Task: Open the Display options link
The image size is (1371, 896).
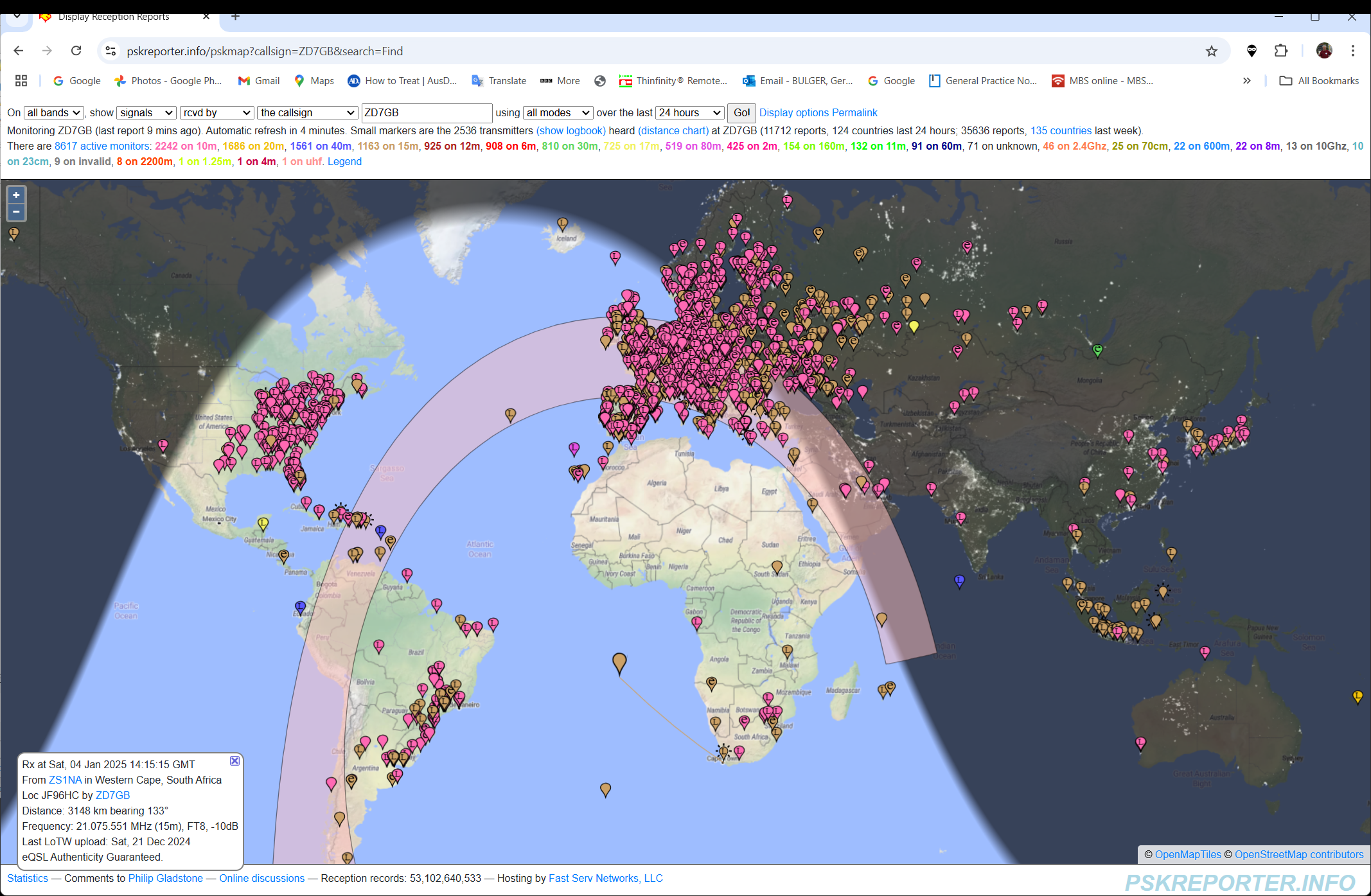Action: click(793, 113)
